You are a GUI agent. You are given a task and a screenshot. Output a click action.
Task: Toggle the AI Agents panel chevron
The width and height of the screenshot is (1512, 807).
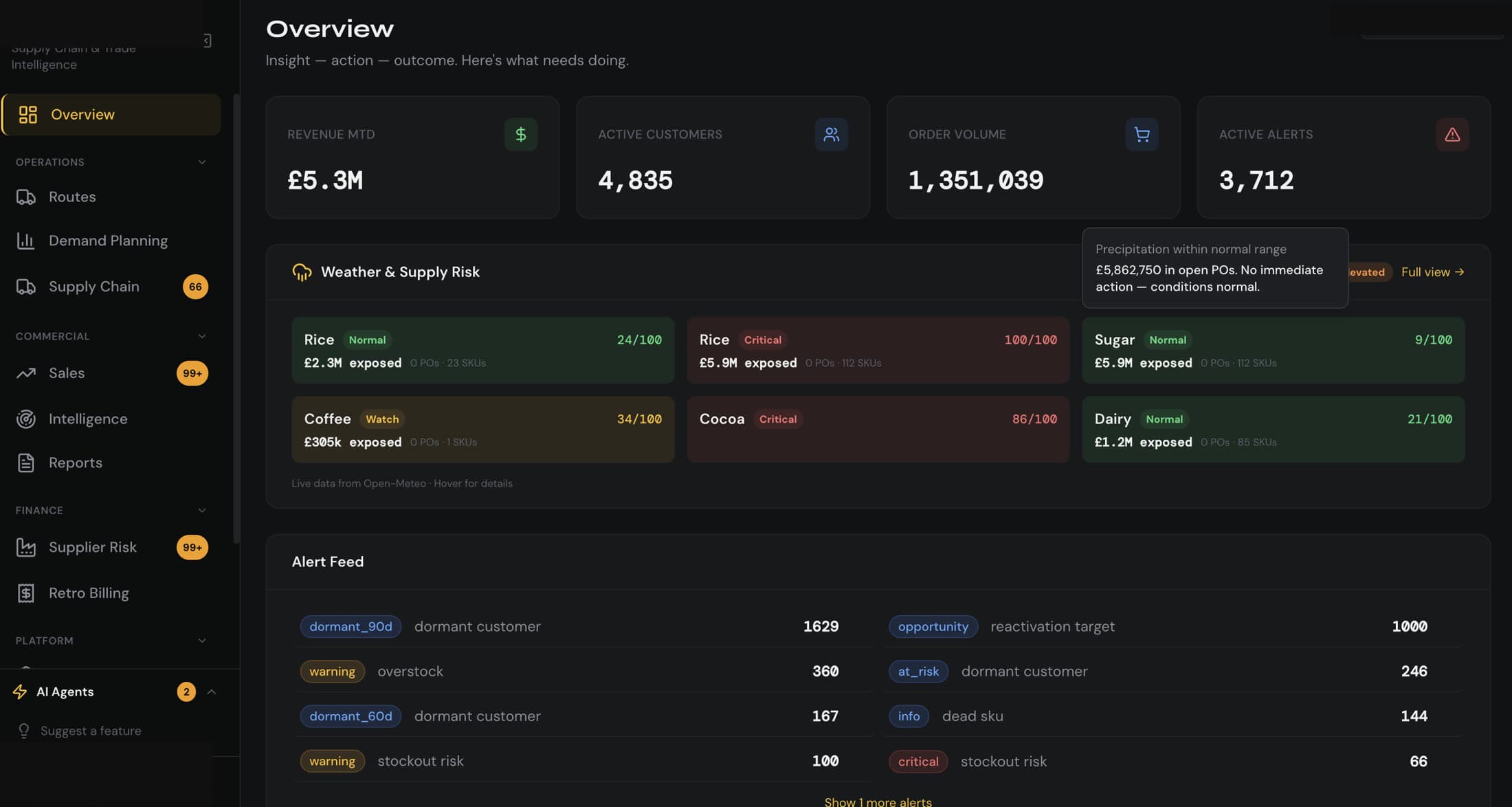[x=212, y=692]
